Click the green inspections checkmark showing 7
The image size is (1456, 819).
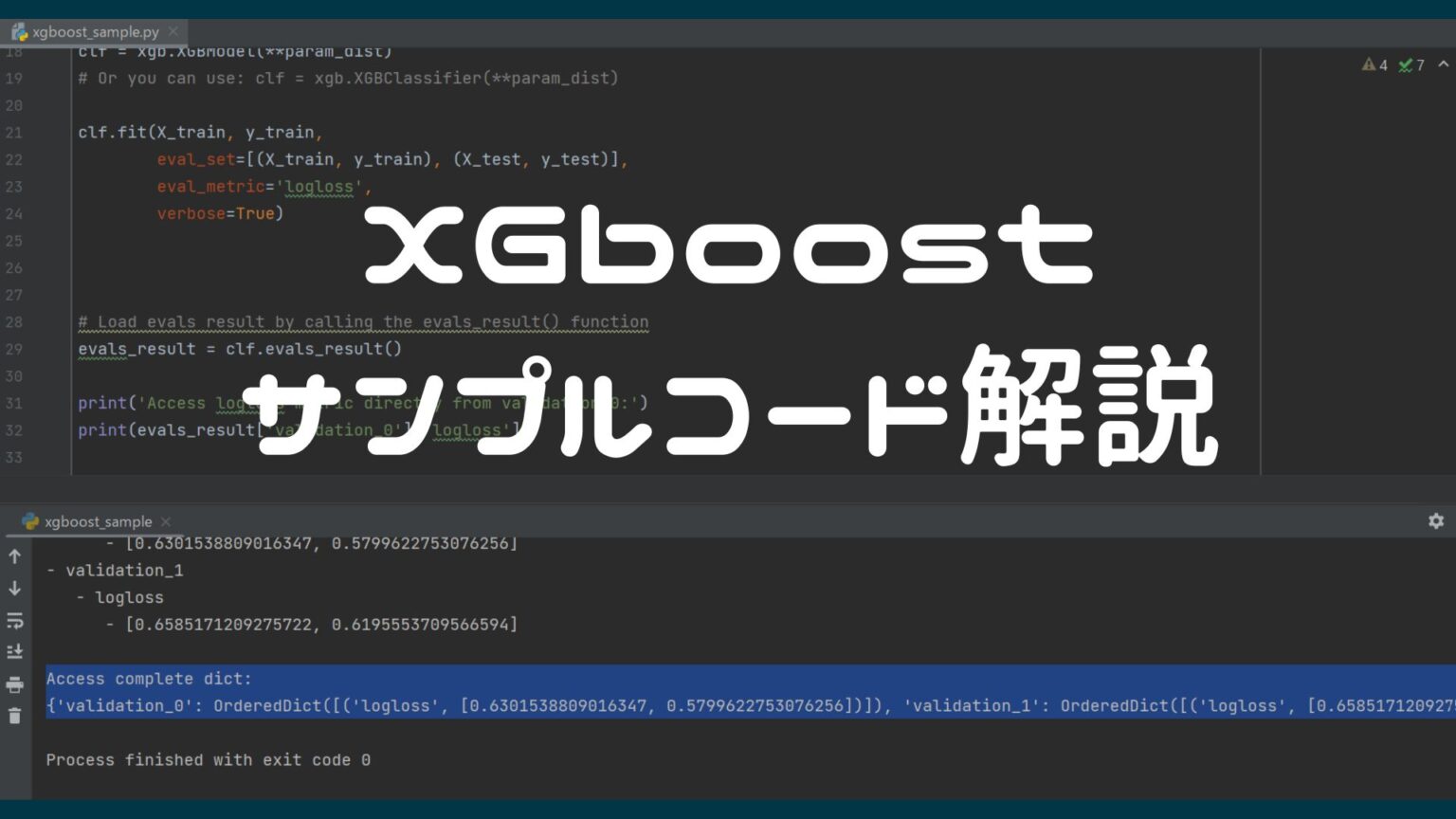[1411, 65]
